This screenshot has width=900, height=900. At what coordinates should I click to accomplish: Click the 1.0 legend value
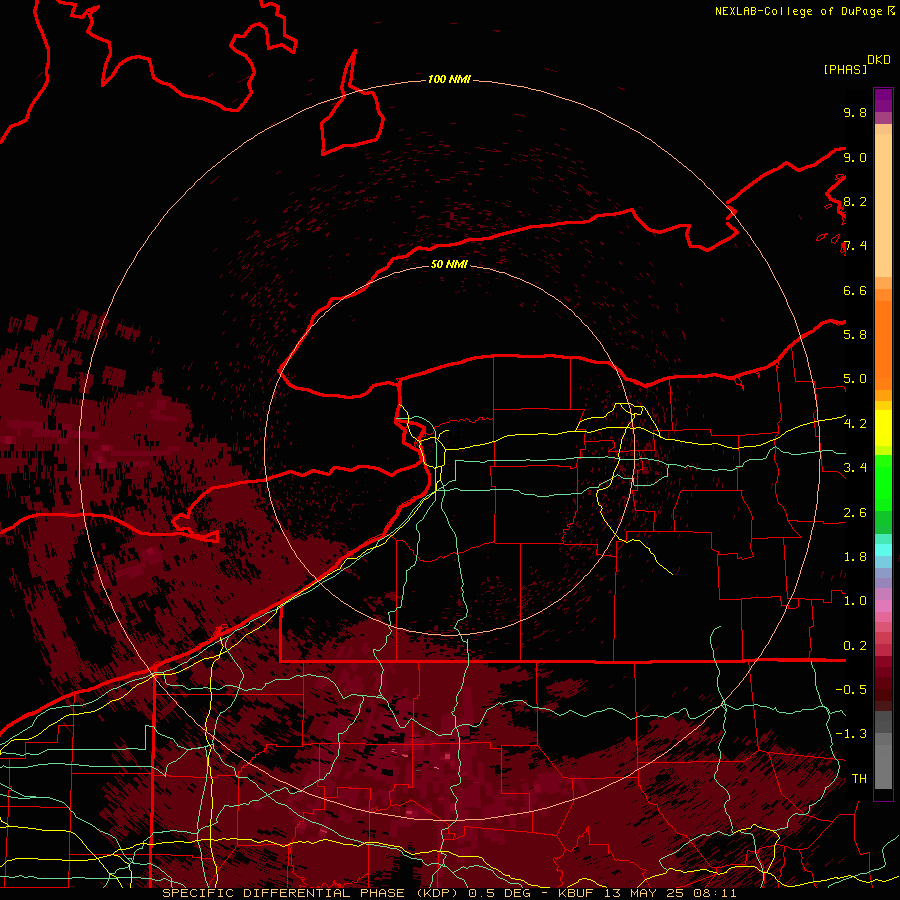tap(855, 601)
